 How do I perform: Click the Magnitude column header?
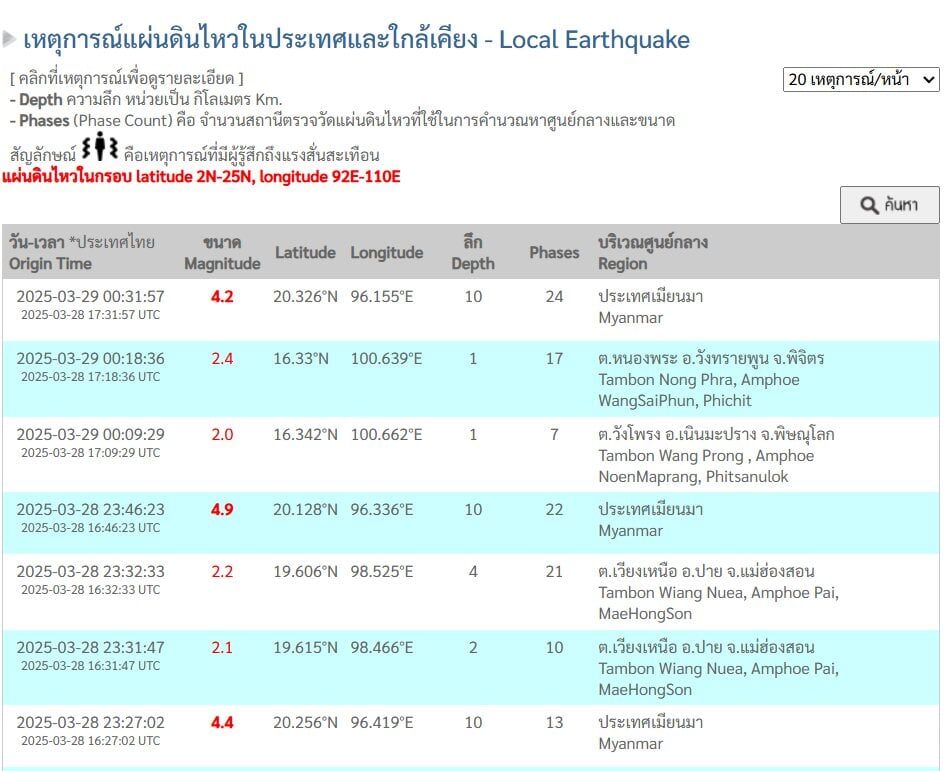click(x=222, y=253)
